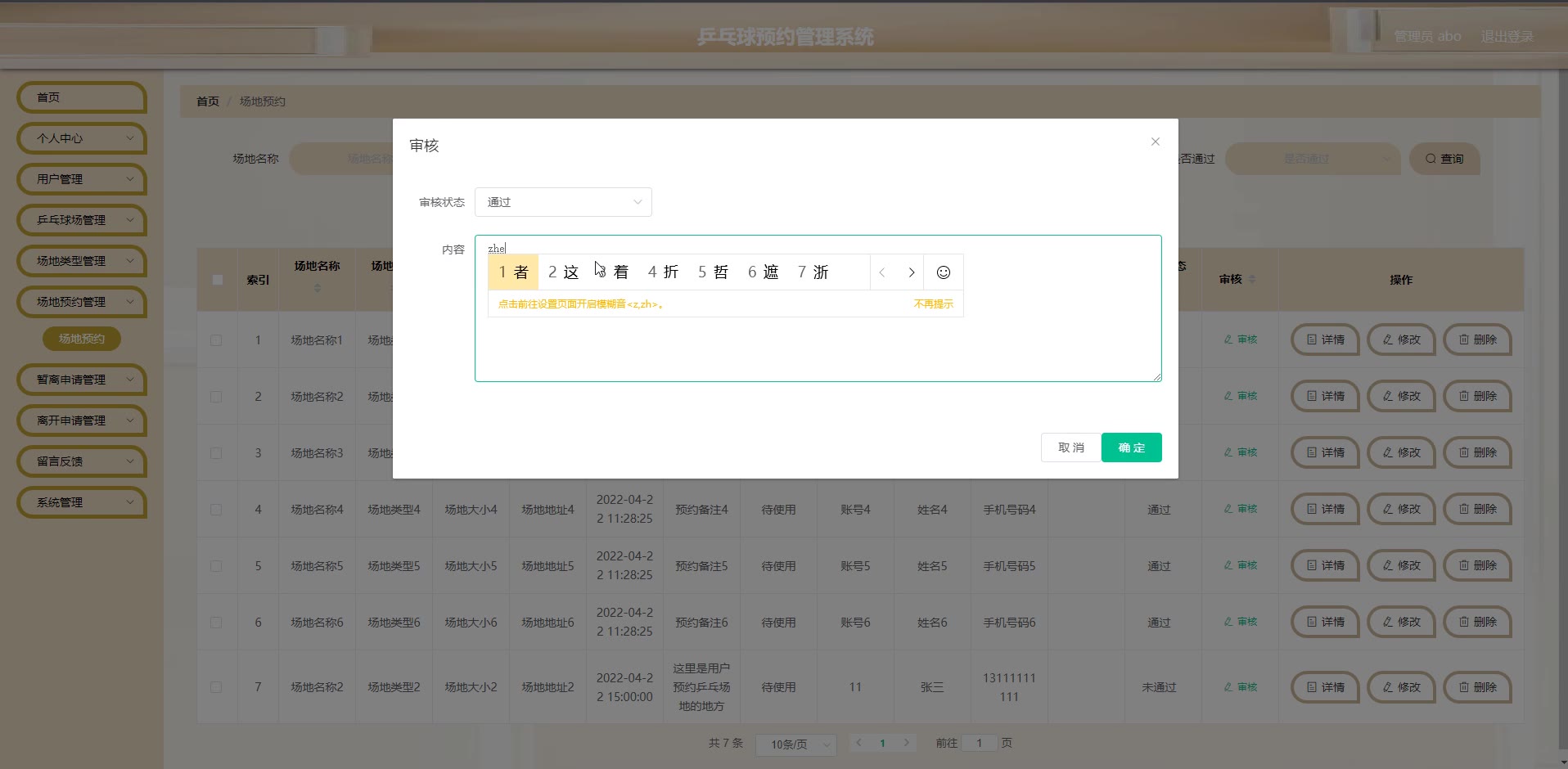
Task: Check the checkbox for row 3
Action: [216, 453]
